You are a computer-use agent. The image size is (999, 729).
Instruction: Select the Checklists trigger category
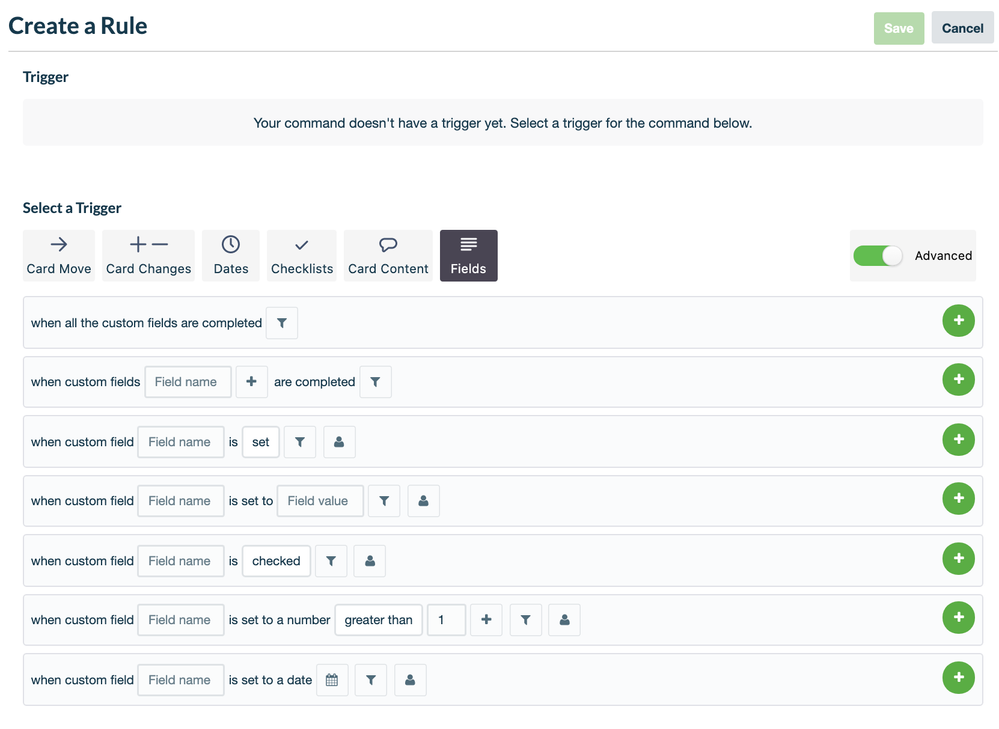pos(301,255)
